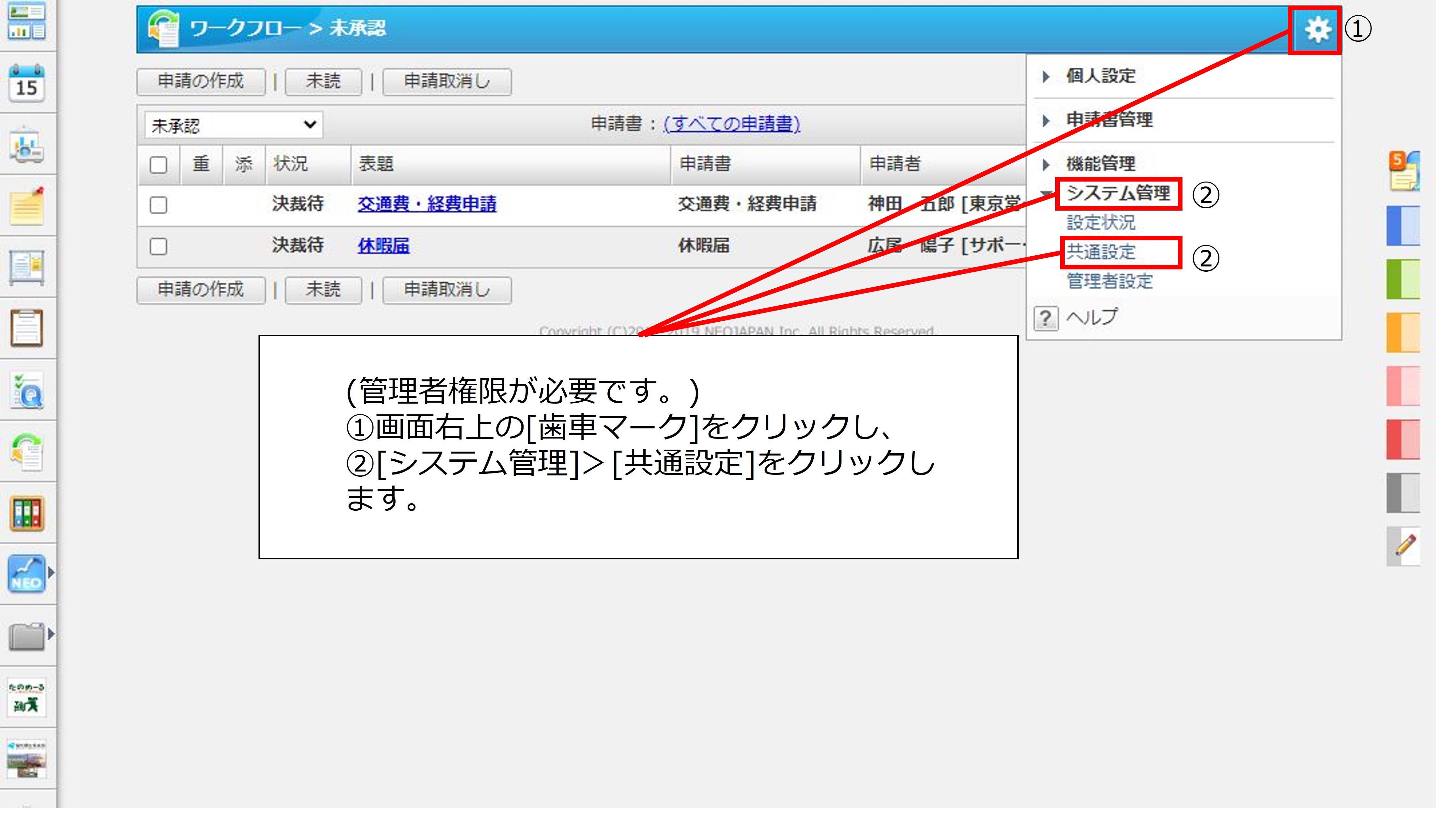Viewport: 1456px width, 816px height.
Task: Select 共通設定 in the system menu
Action: pos(1101,252)
